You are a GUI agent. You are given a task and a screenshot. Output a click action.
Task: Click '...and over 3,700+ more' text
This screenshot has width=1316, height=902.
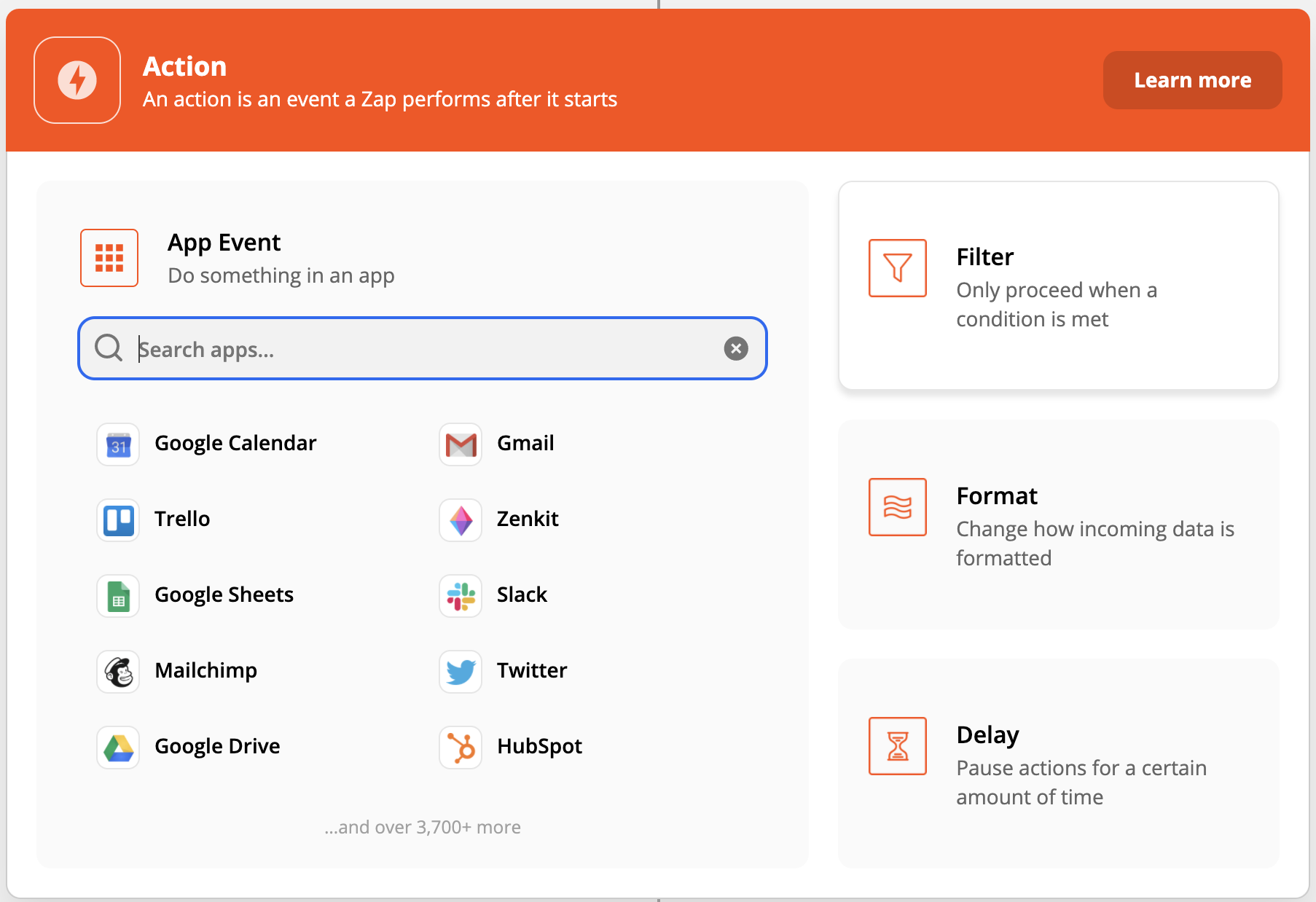423,827
